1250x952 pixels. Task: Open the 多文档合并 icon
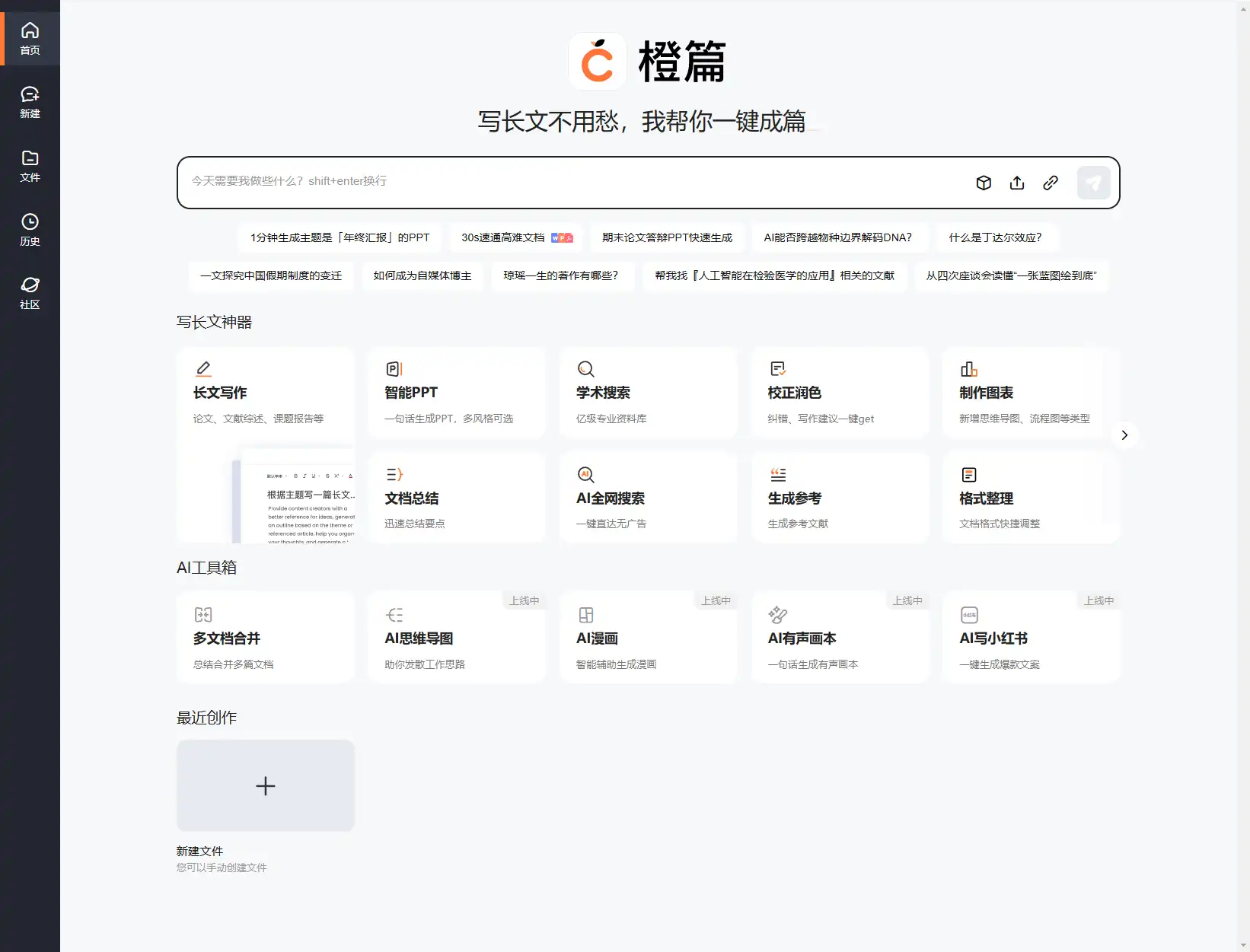coord(203,615)
